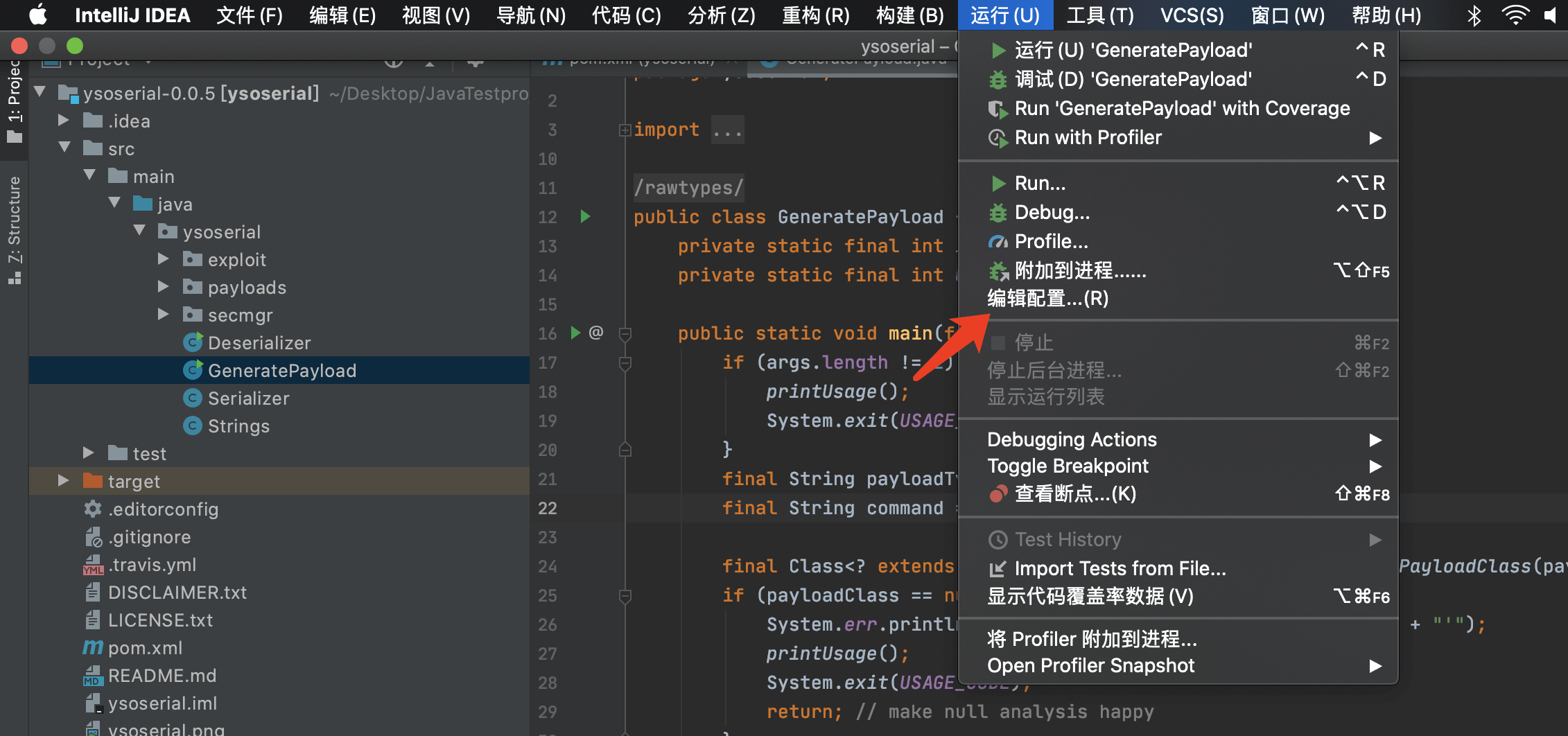Viewport: 1568px width, 736px height.
Task: Open the 导航 (N) menu
Action: pos(531,15)
